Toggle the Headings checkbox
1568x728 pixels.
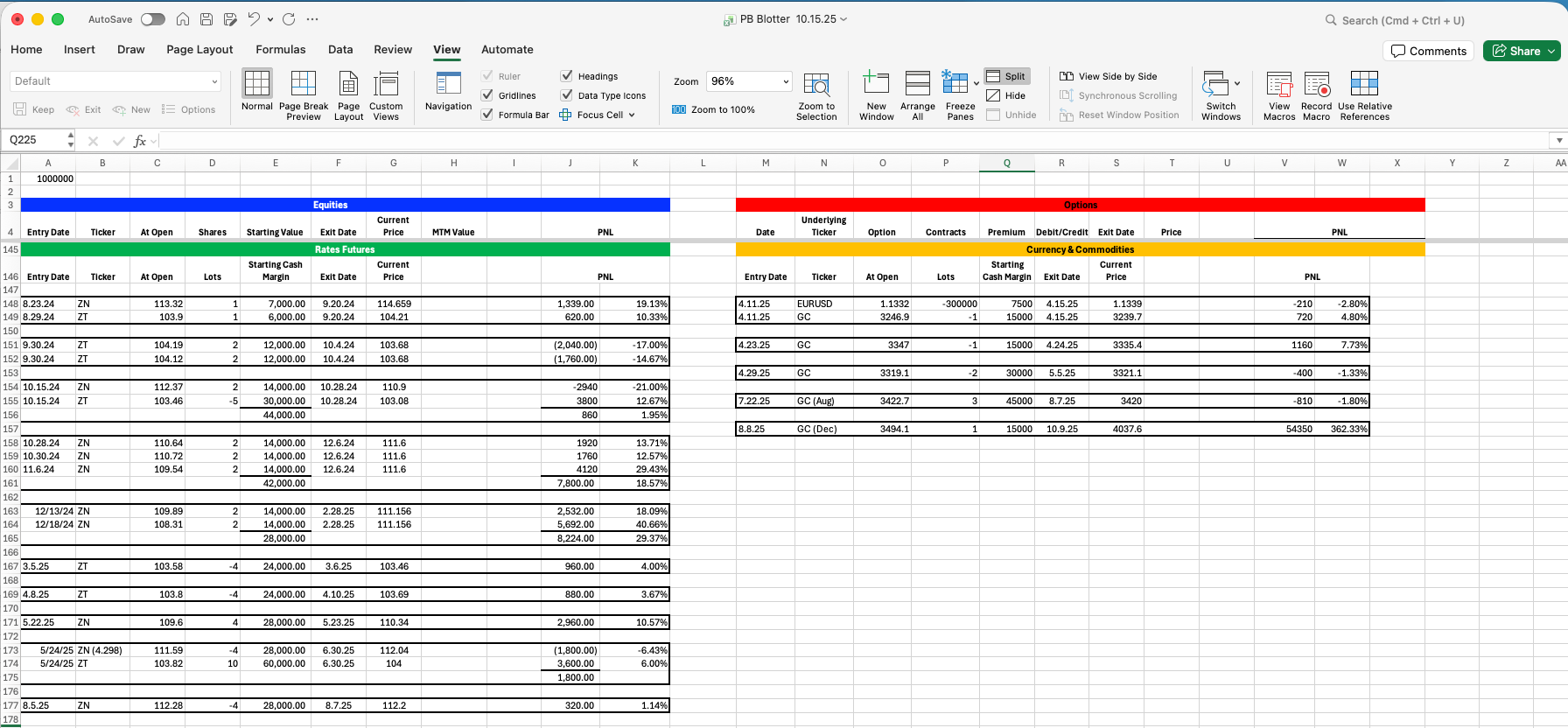coord(567,76)
